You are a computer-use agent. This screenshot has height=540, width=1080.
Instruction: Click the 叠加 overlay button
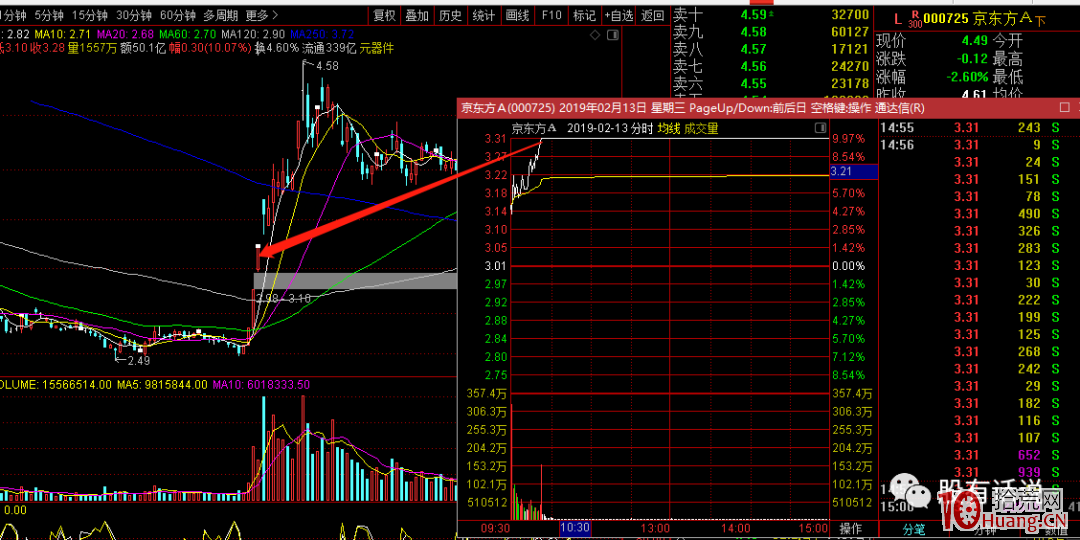click(417, 14)
